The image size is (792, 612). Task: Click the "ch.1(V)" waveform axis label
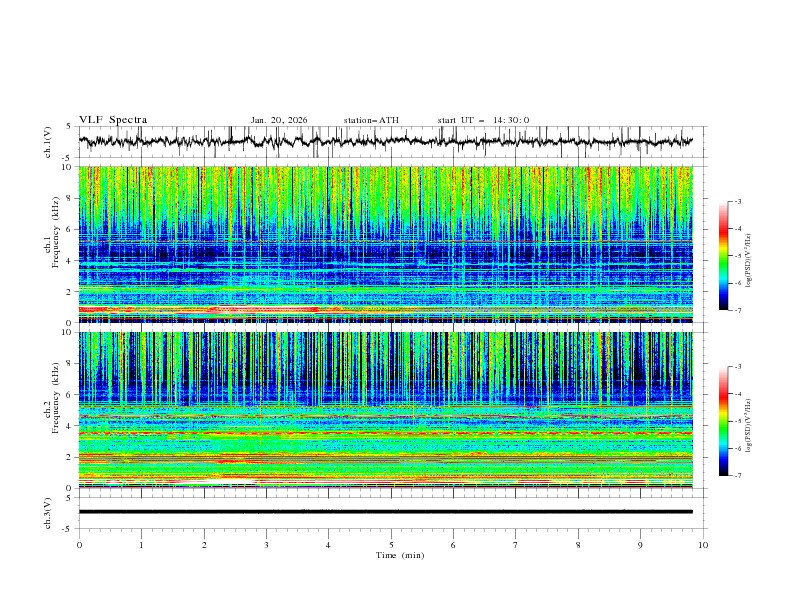click(x=48, y=142)
